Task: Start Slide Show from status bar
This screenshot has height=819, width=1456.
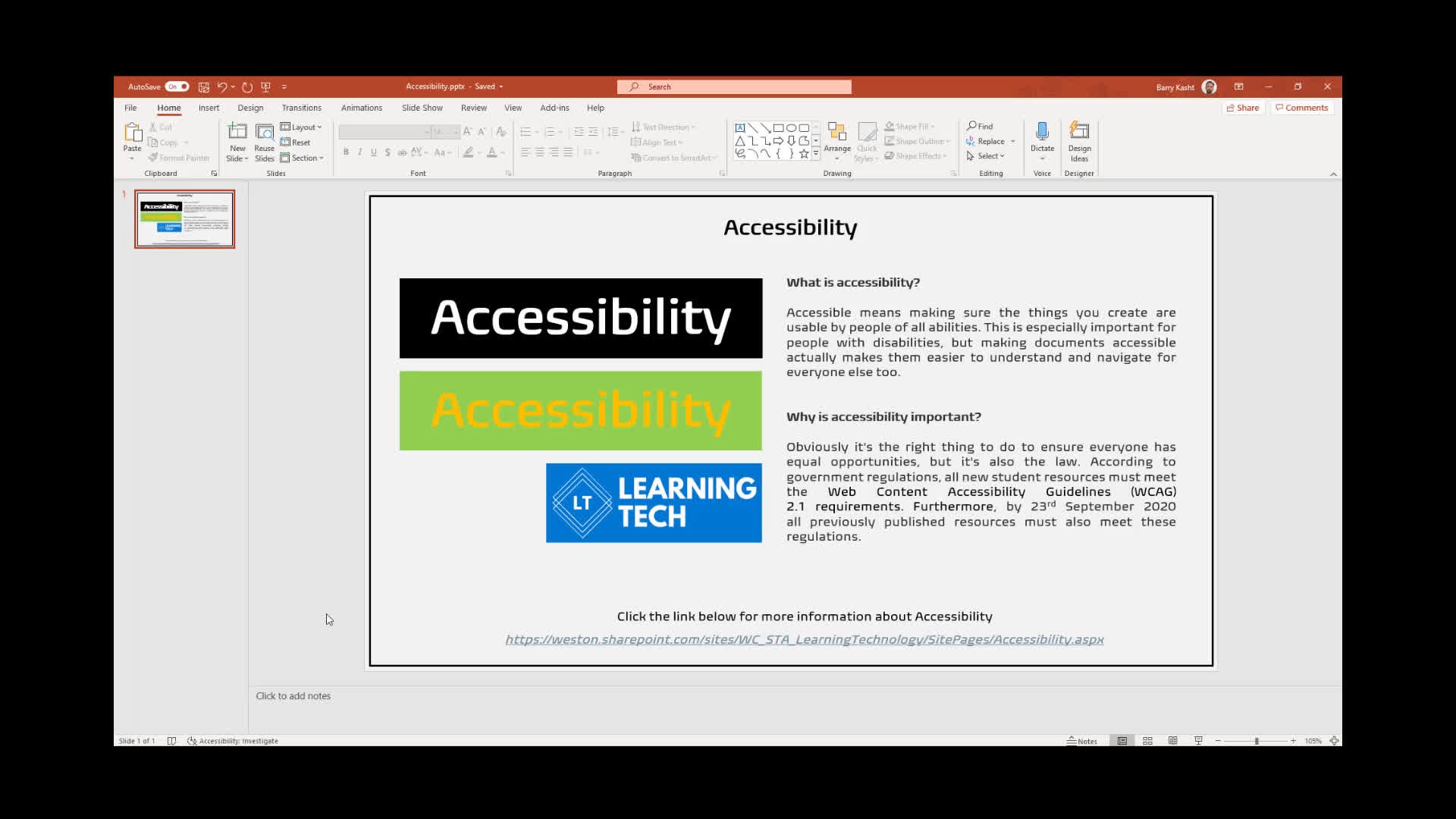Action: pyautogui.click(x=1198, y=741)
